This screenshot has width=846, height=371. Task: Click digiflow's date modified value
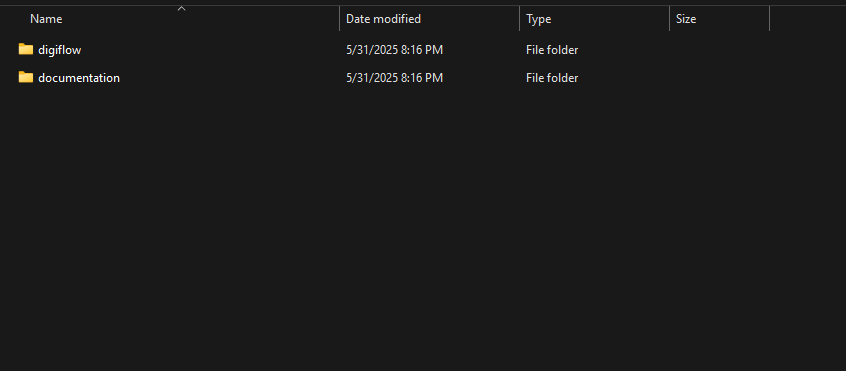pos(394,50)
